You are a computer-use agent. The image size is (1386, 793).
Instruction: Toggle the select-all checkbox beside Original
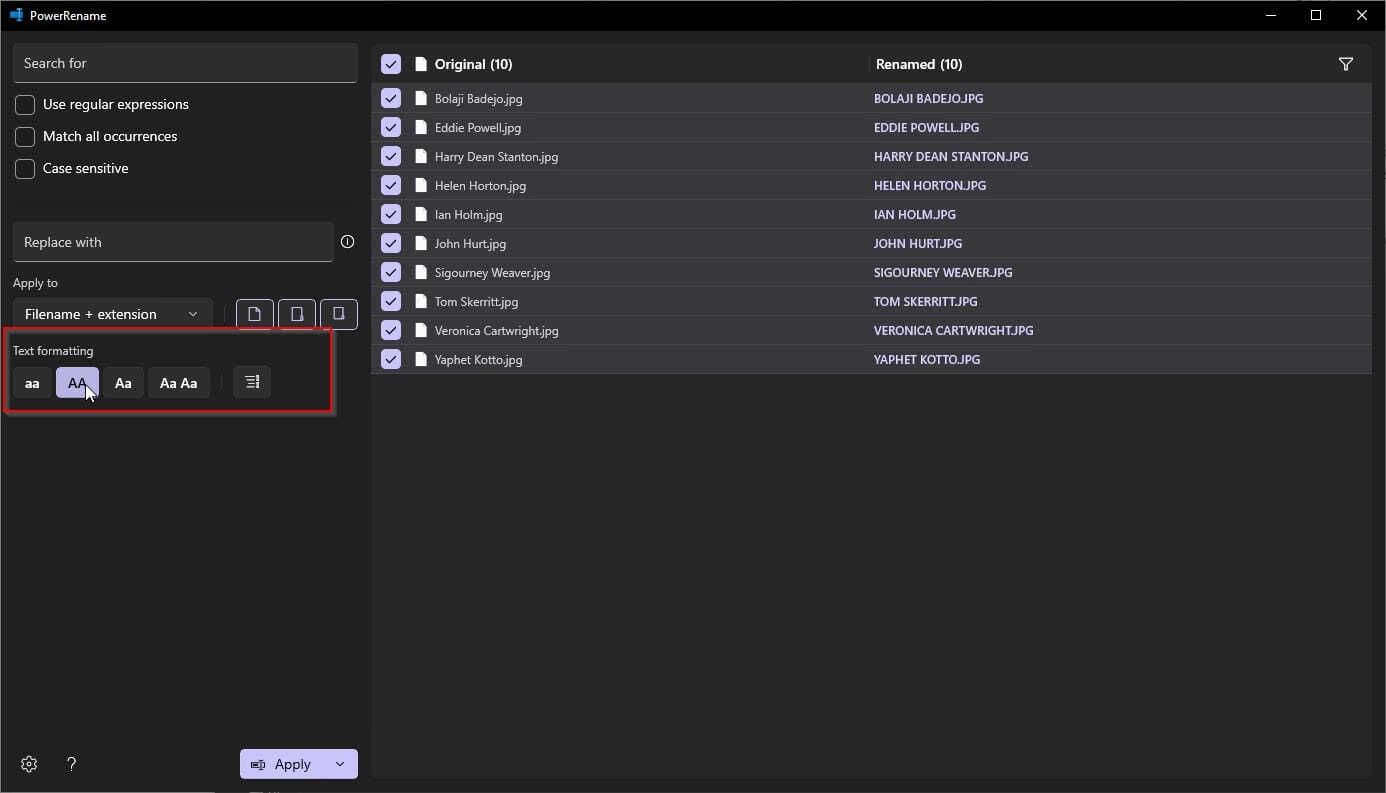(391, 64)
